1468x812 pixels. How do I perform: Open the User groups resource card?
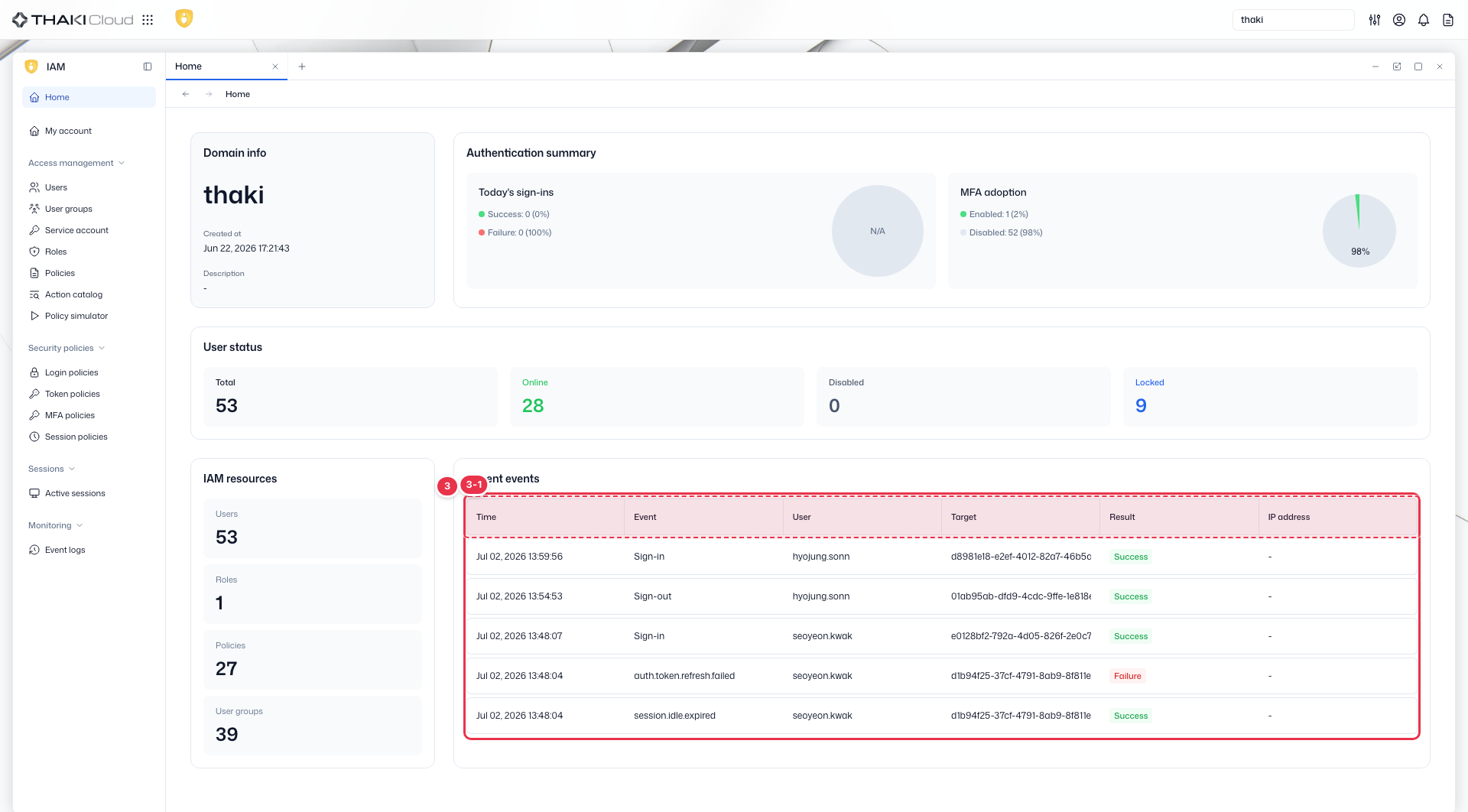point(313,726)
